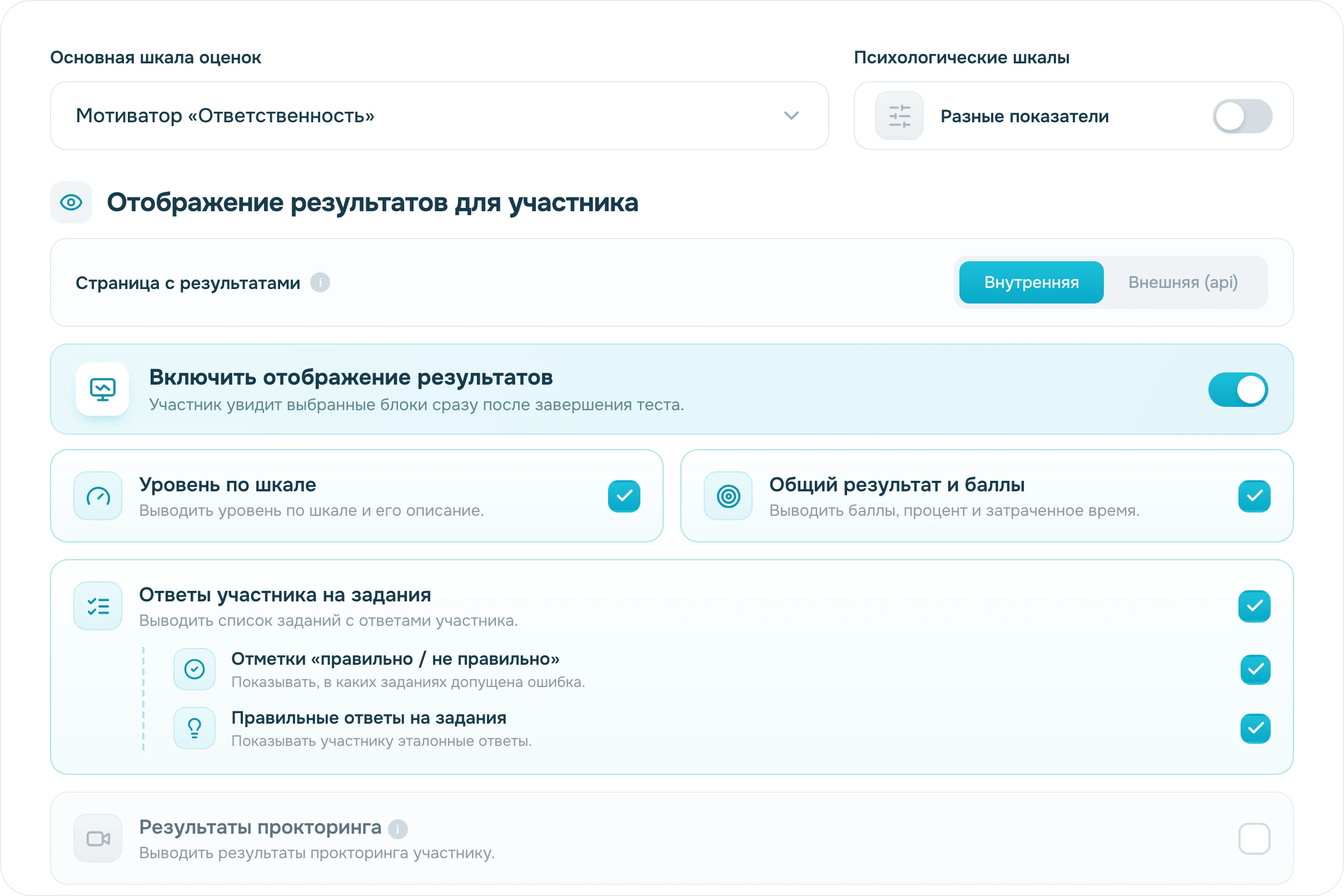The height and width of the screenshot is (896, 1344).
Task: Toggle the «Разные показатели» switch
Action: point(1242,116)
